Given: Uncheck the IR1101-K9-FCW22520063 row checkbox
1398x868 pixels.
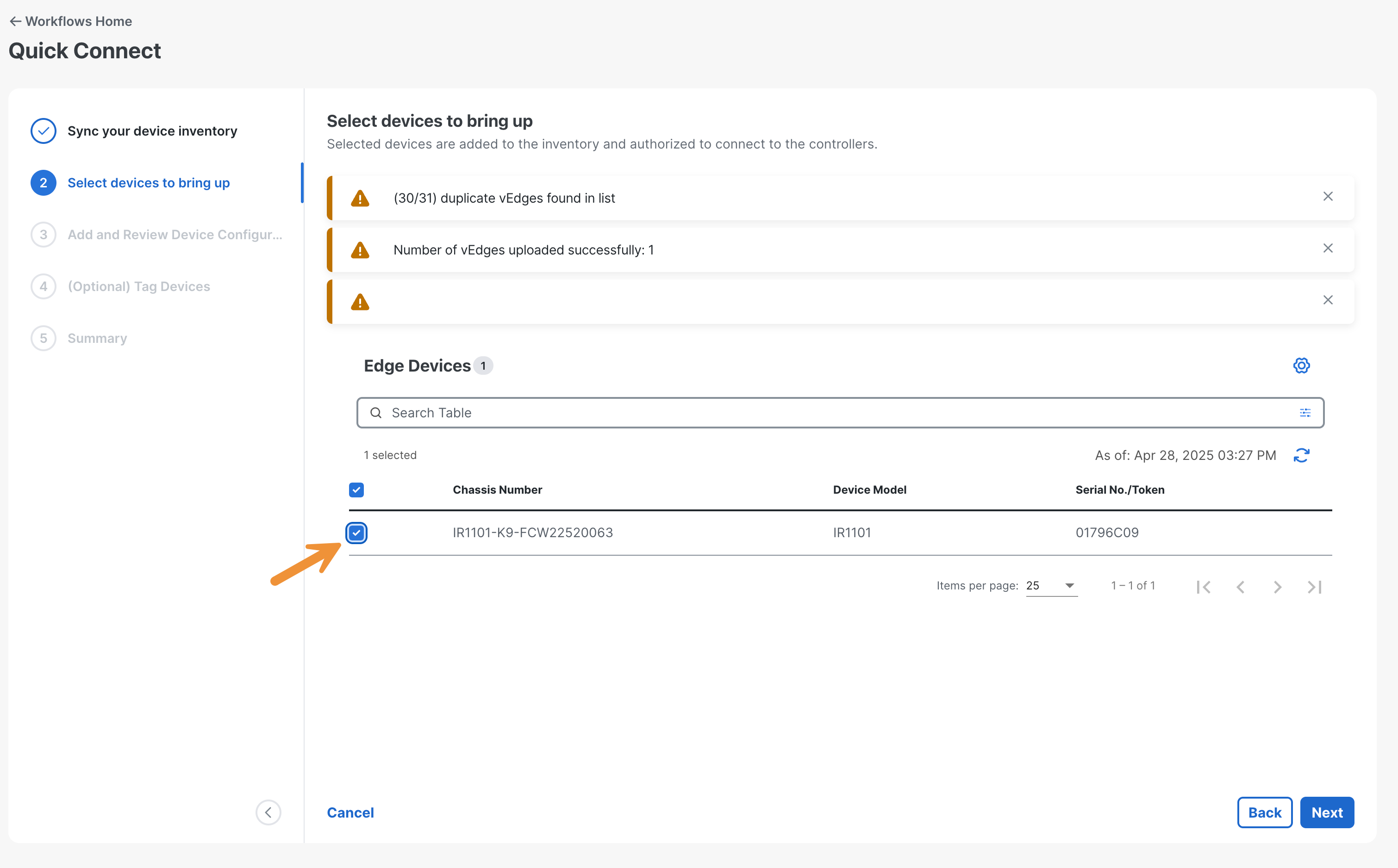Looking at the screenshot, I should (357, 533).
